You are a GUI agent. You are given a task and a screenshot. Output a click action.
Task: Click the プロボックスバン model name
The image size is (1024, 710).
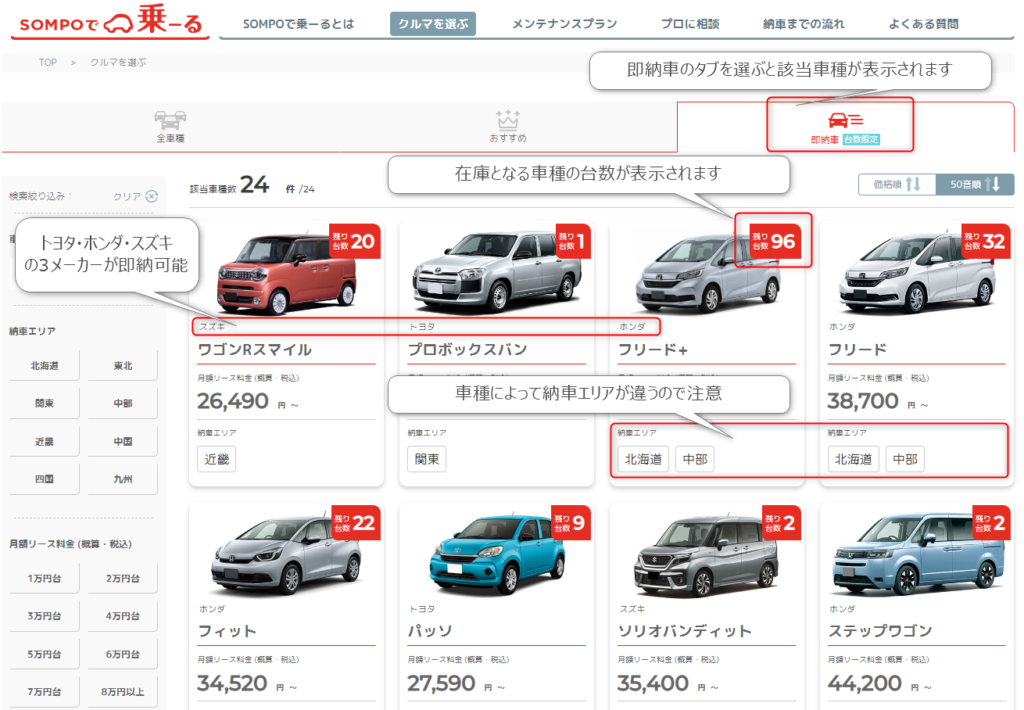(468, 349)
